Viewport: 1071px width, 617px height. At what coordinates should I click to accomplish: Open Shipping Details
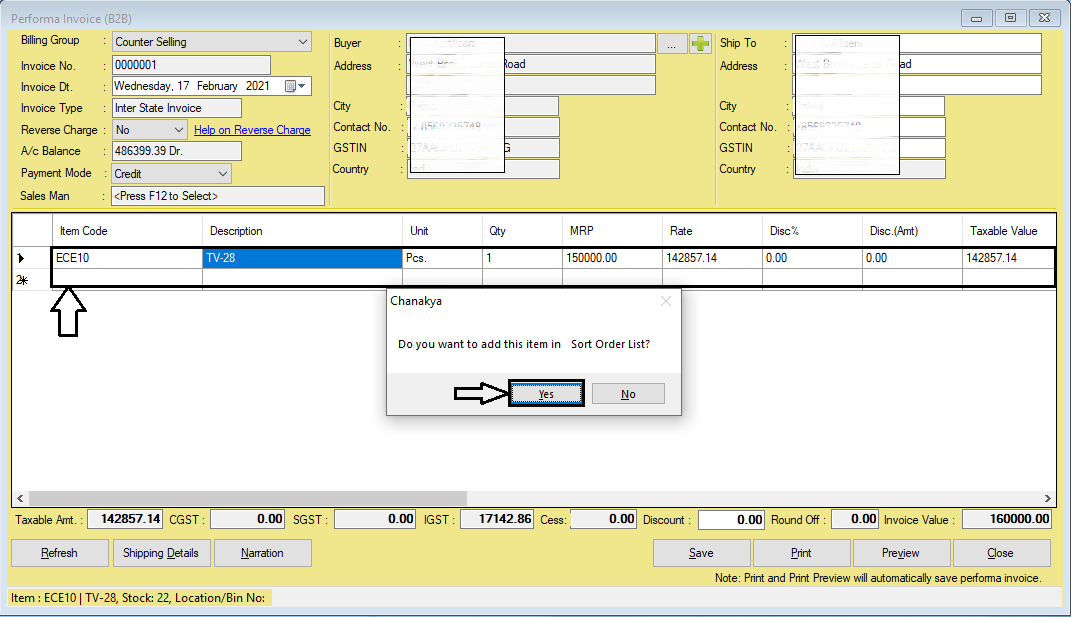pos(161,552)
